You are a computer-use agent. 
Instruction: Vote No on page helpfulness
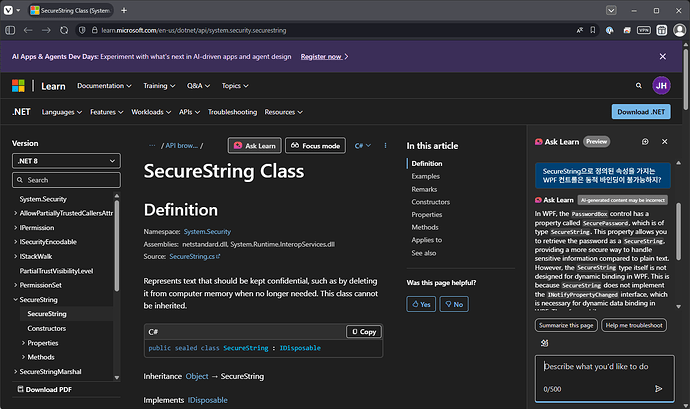pos(454,304)
